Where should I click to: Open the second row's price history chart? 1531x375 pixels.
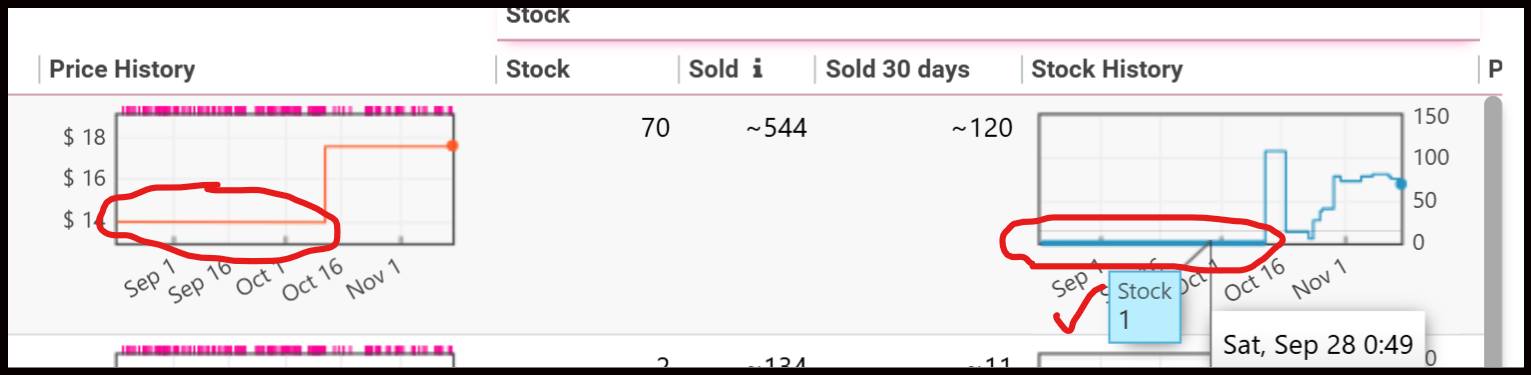285,358
